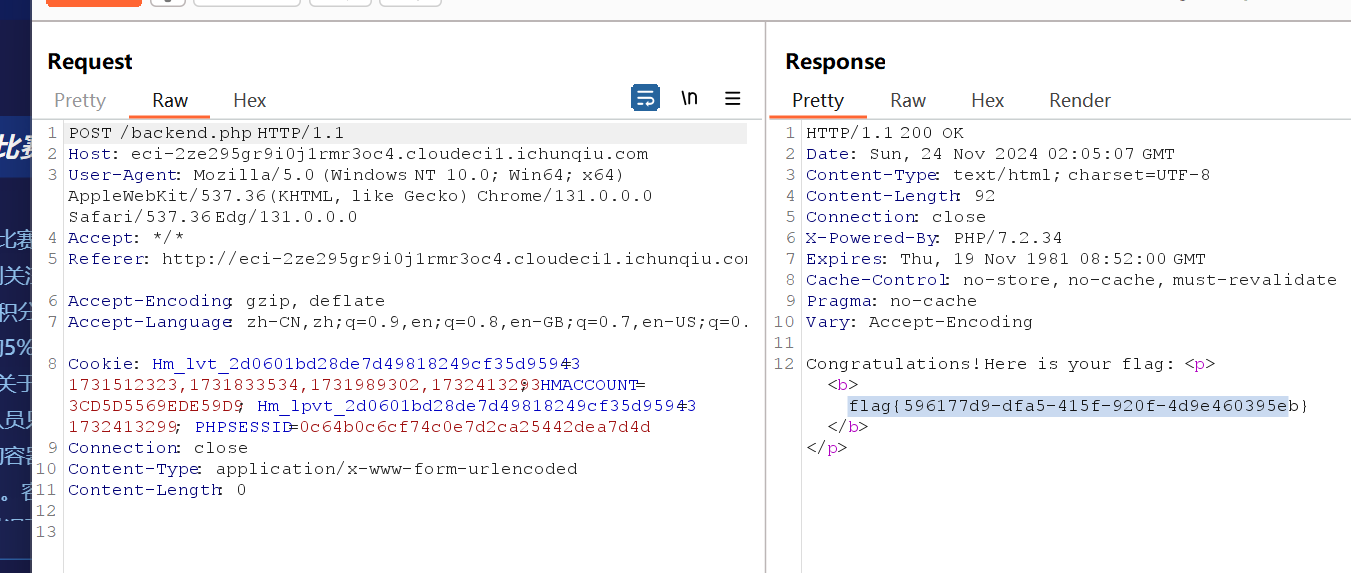1351x573 pixels.
Task: Open the Response Hex tab
Action: coord(987,100)
